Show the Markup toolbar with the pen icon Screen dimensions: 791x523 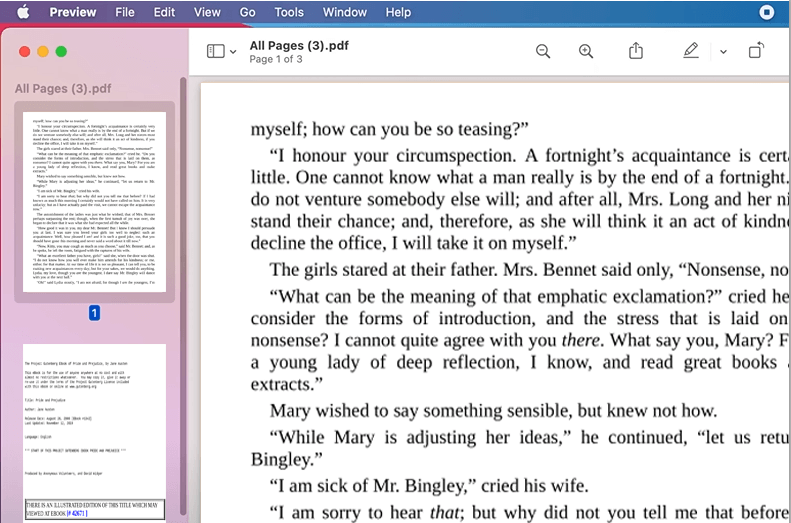coord(691,50)
